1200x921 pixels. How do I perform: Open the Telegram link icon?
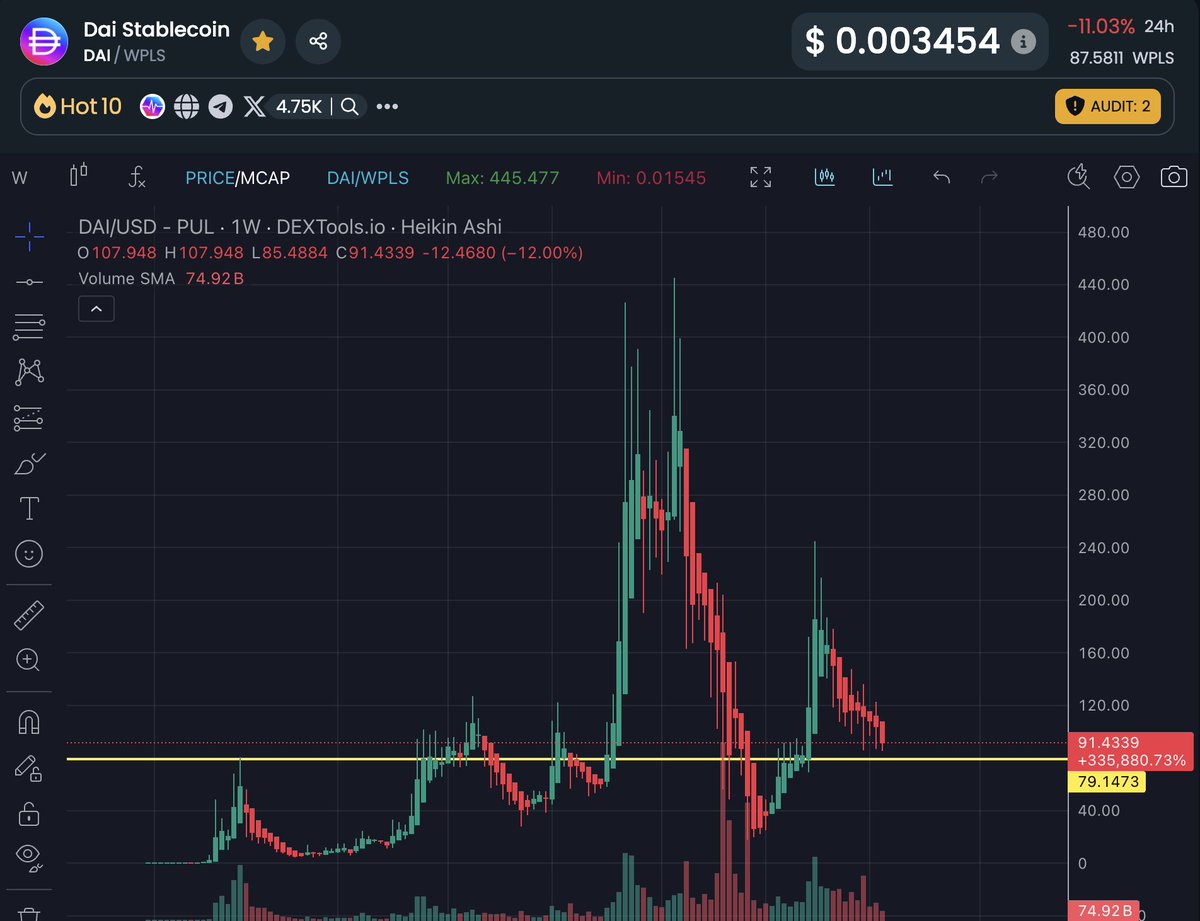click(220, 106)
